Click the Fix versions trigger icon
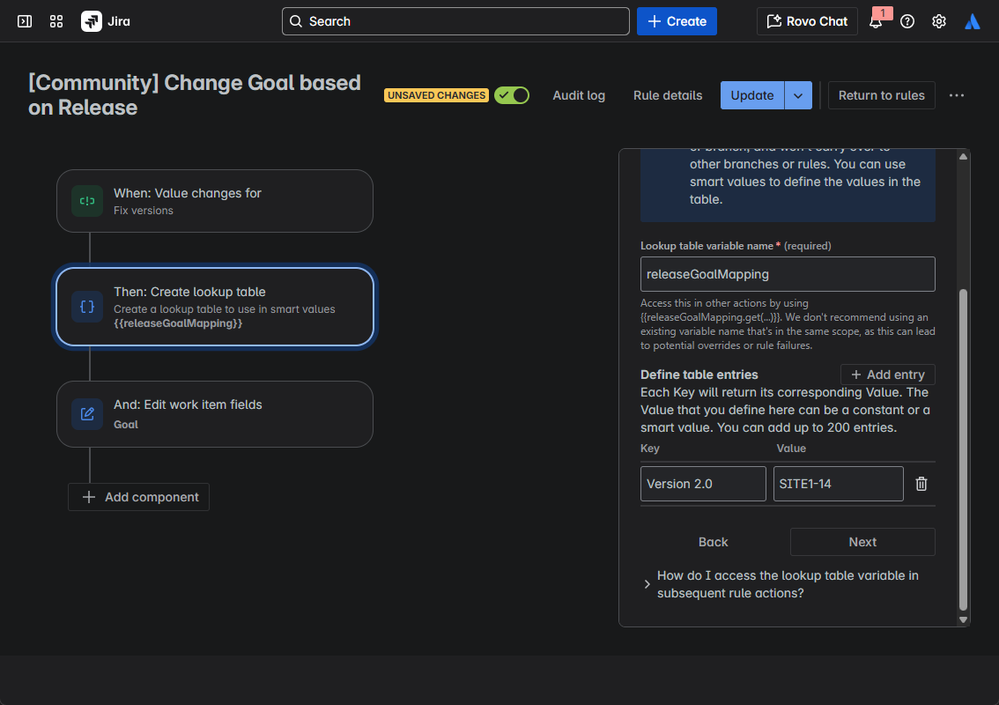Screen dimensions: 999x705 click(87, 201)
